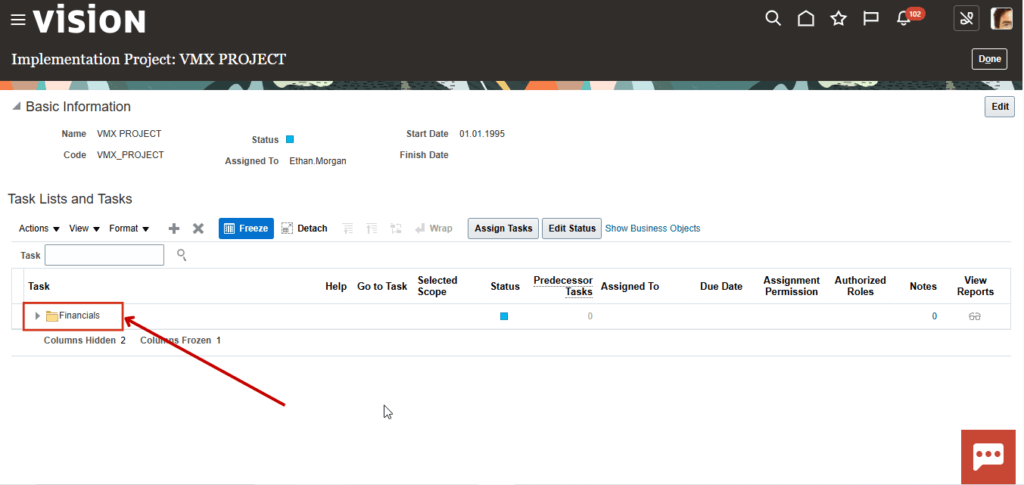Screen dimensions: 1024x485
Task: Click the Assign Tasks button
Action: tap(503, 228)
